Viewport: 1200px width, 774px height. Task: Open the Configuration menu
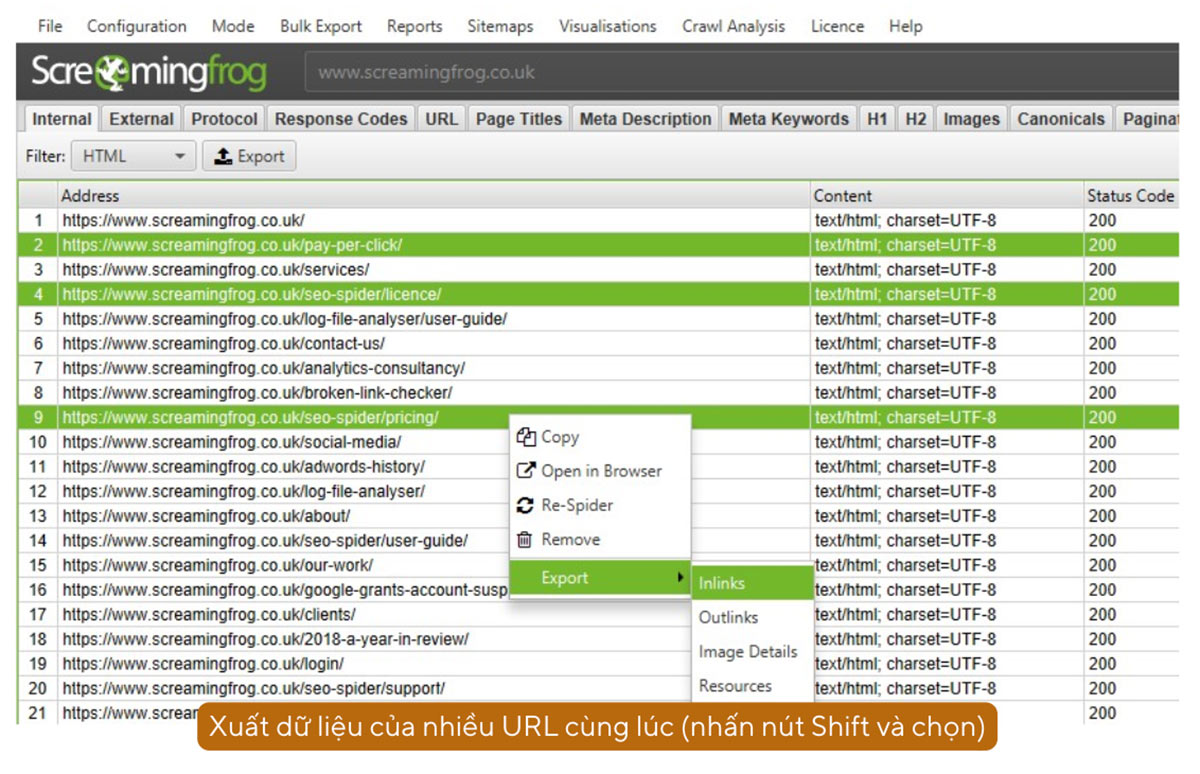coord(137,26)
